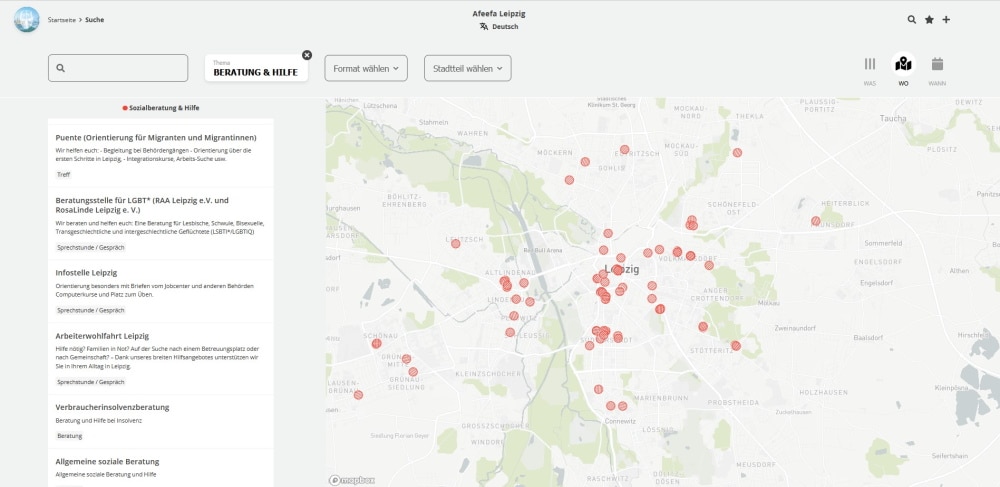Switch to the WAS column view
1000x487 pixels.
point(869,68)
